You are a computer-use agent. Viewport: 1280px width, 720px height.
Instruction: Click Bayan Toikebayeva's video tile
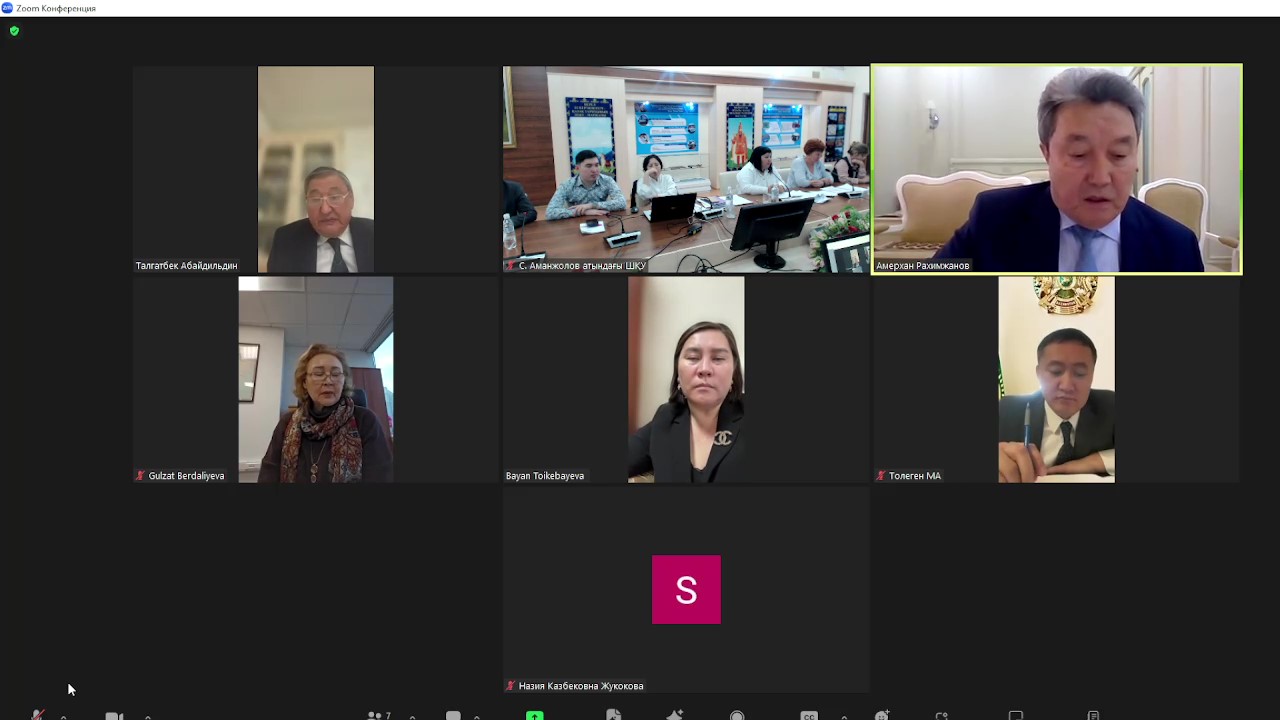686,380
